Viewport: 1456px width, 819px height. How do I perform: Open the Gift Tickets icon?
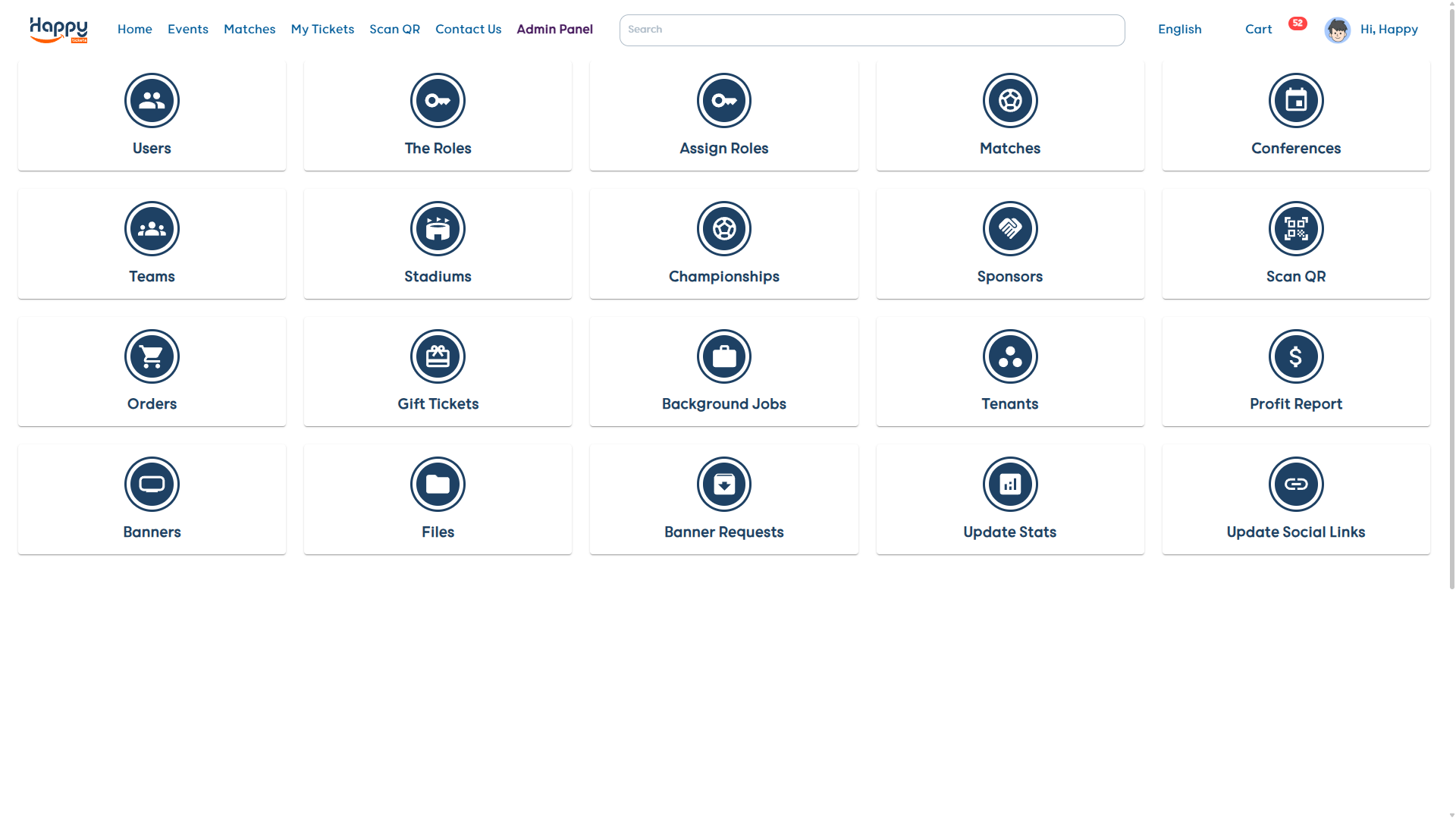tap(438, 356)
